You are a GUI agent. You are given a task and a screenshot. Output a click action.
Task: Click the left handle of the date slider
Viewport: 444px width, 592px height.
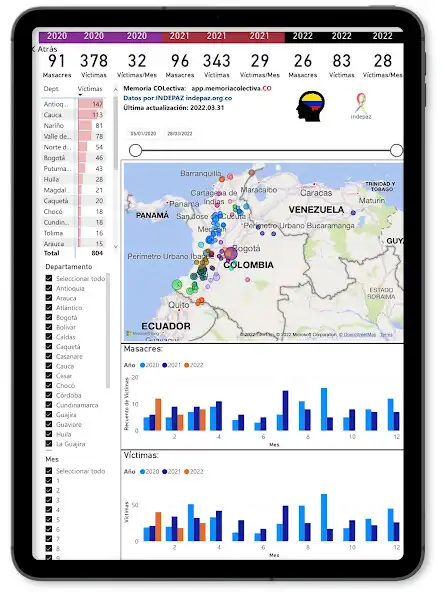[136, 150]
